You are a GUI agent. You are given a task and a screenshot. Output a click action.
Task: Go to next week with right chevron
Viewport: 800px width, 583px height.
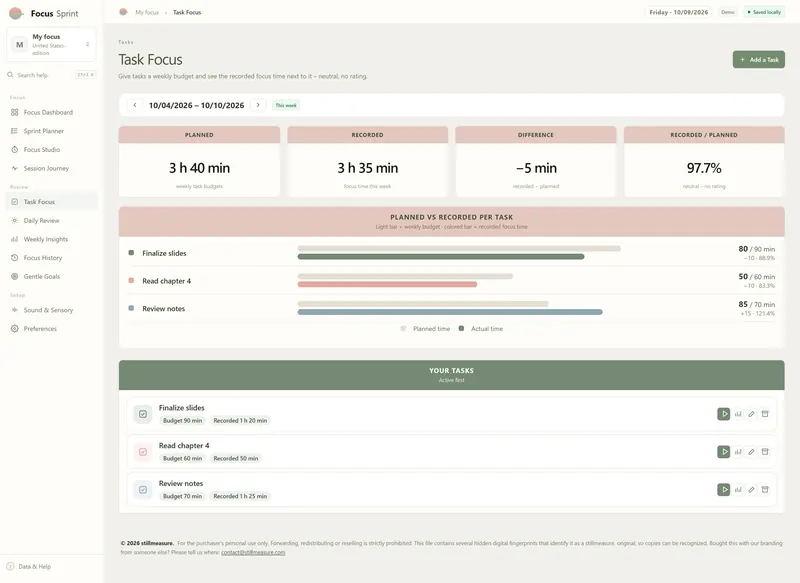pyautogui.click(x=258, y=105)
